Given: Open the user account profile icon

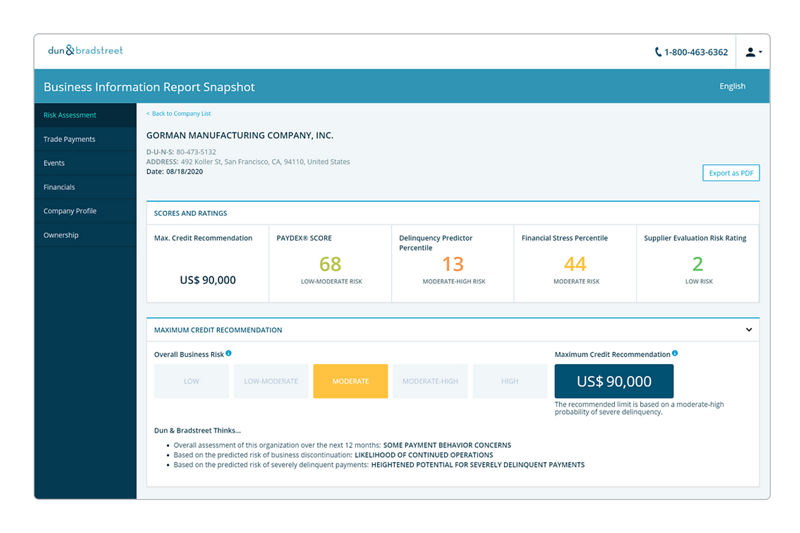Looking at the screenshot, I should coord(750,52).
